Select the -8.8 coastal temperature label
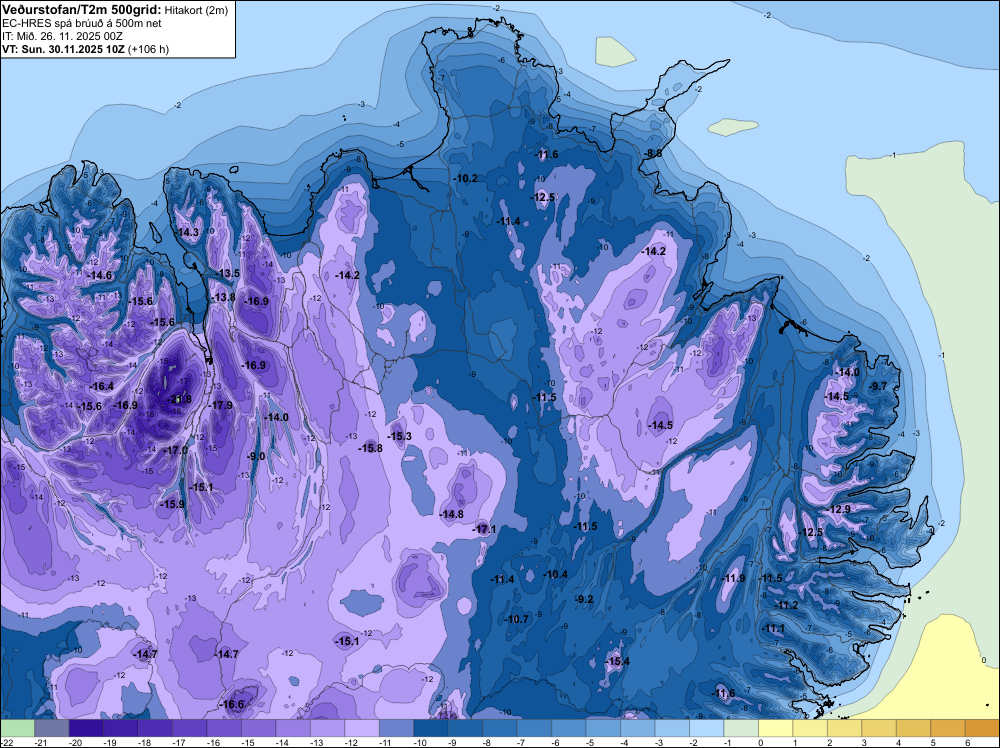1000x748 pixels. click(x=652, y=154)
